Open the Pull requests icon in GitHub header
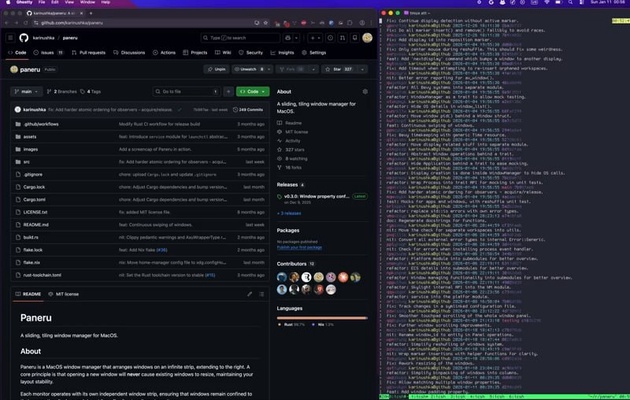The height and width of the screenshot is (400, 630). (x=342, y=38)
